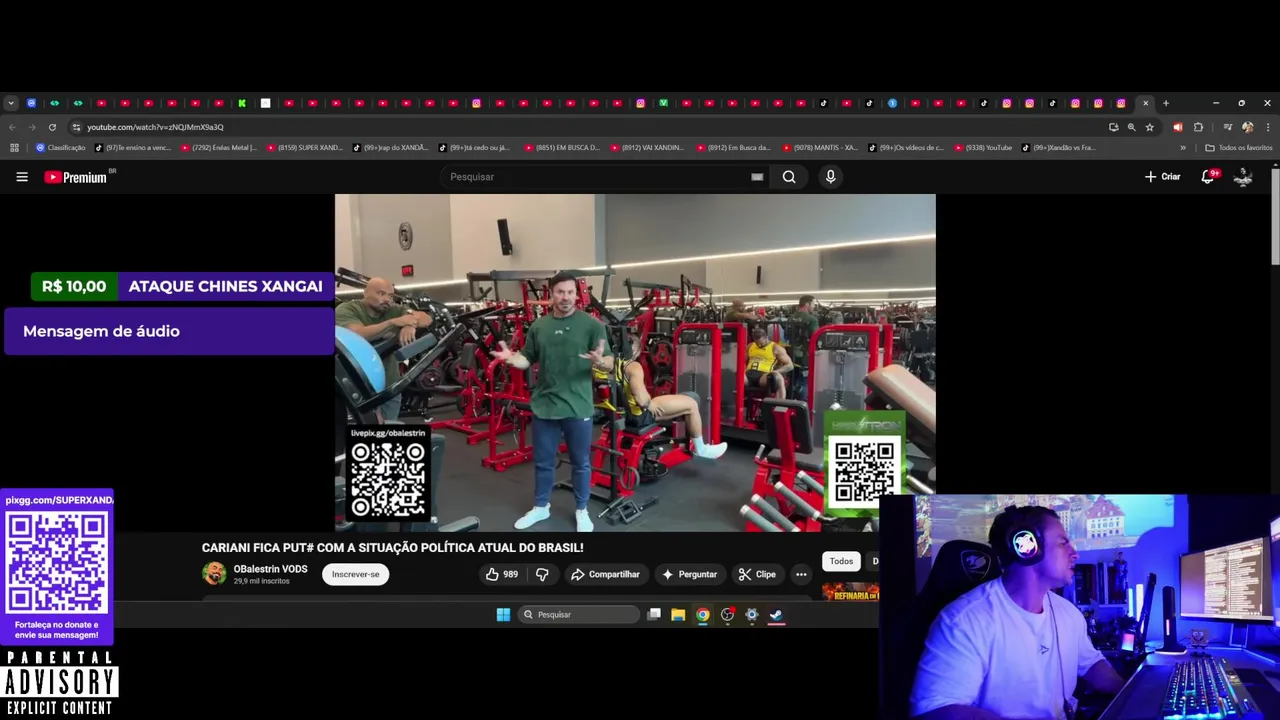Open the '(9338) YouTube' bookmark
Viewport: 1280px width, 720px height.
click(x=984, y=148)
